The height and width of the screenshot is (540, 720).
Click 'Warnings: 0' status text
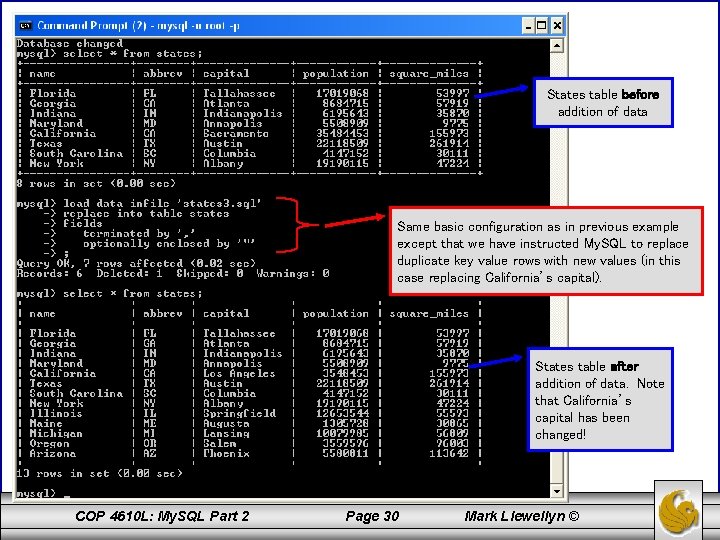292,274
